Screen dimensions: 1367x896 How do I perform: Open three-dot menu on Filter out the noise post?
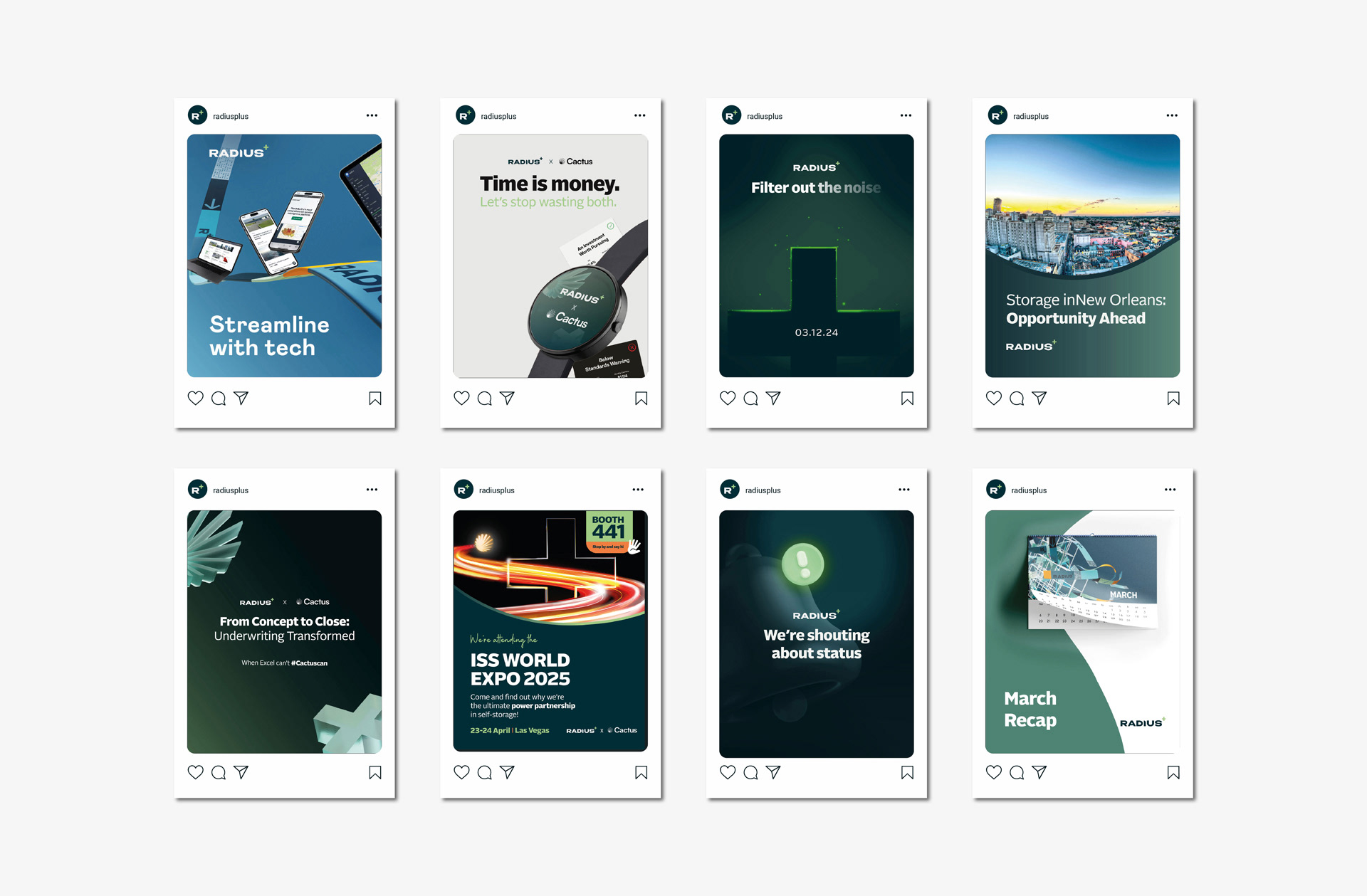906,115
